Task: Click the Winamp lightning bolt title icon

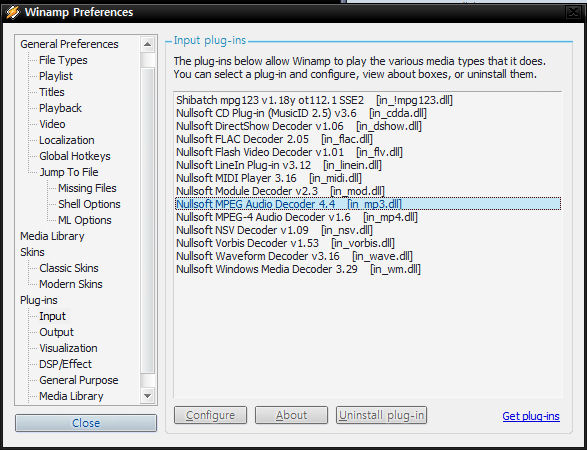Action: coord(12,12)
